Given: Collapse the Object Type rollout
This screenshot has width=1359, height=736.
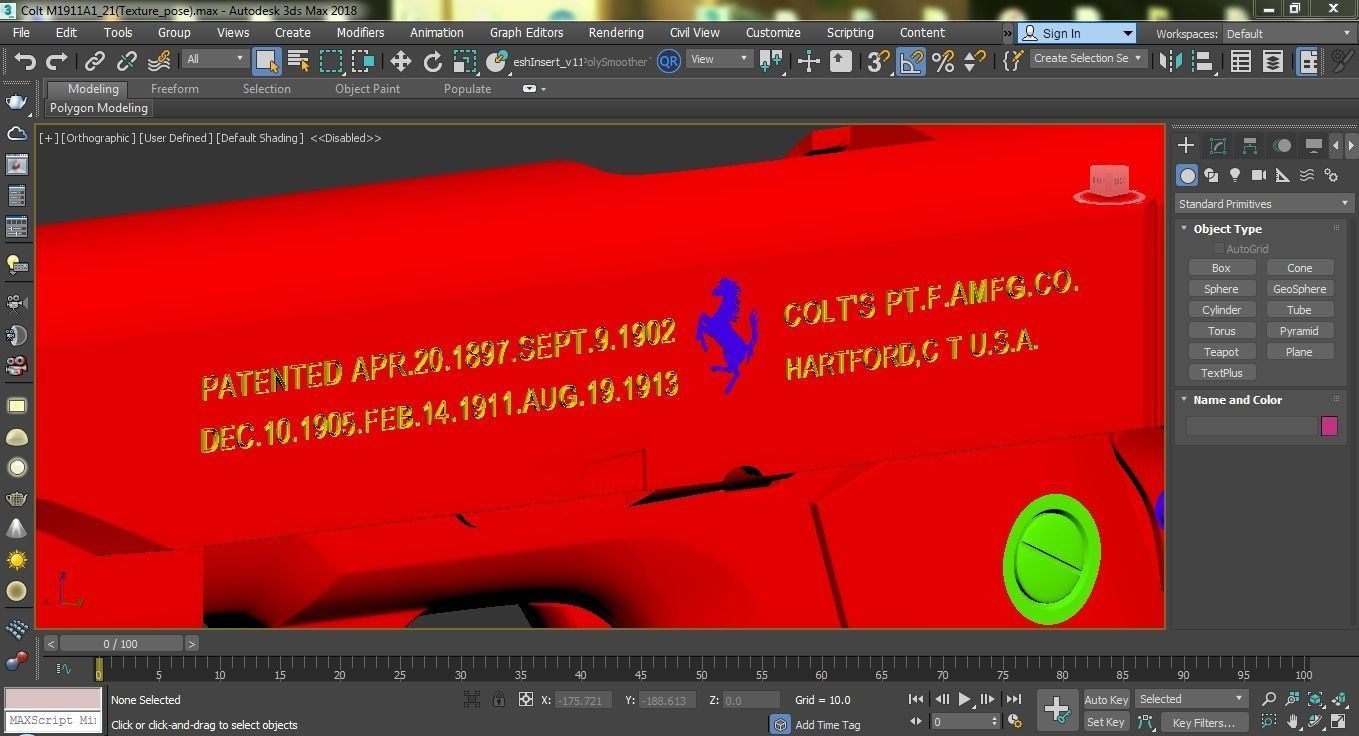Looking at the screenshot, I should (x=1227, y=229).
